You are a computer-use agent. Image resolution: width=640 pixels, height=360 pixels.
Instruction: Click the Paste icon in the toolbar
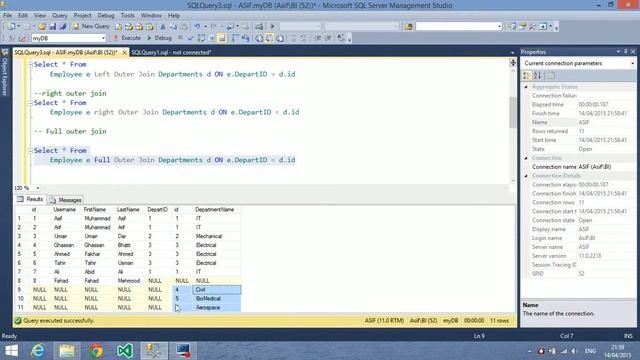184,27
